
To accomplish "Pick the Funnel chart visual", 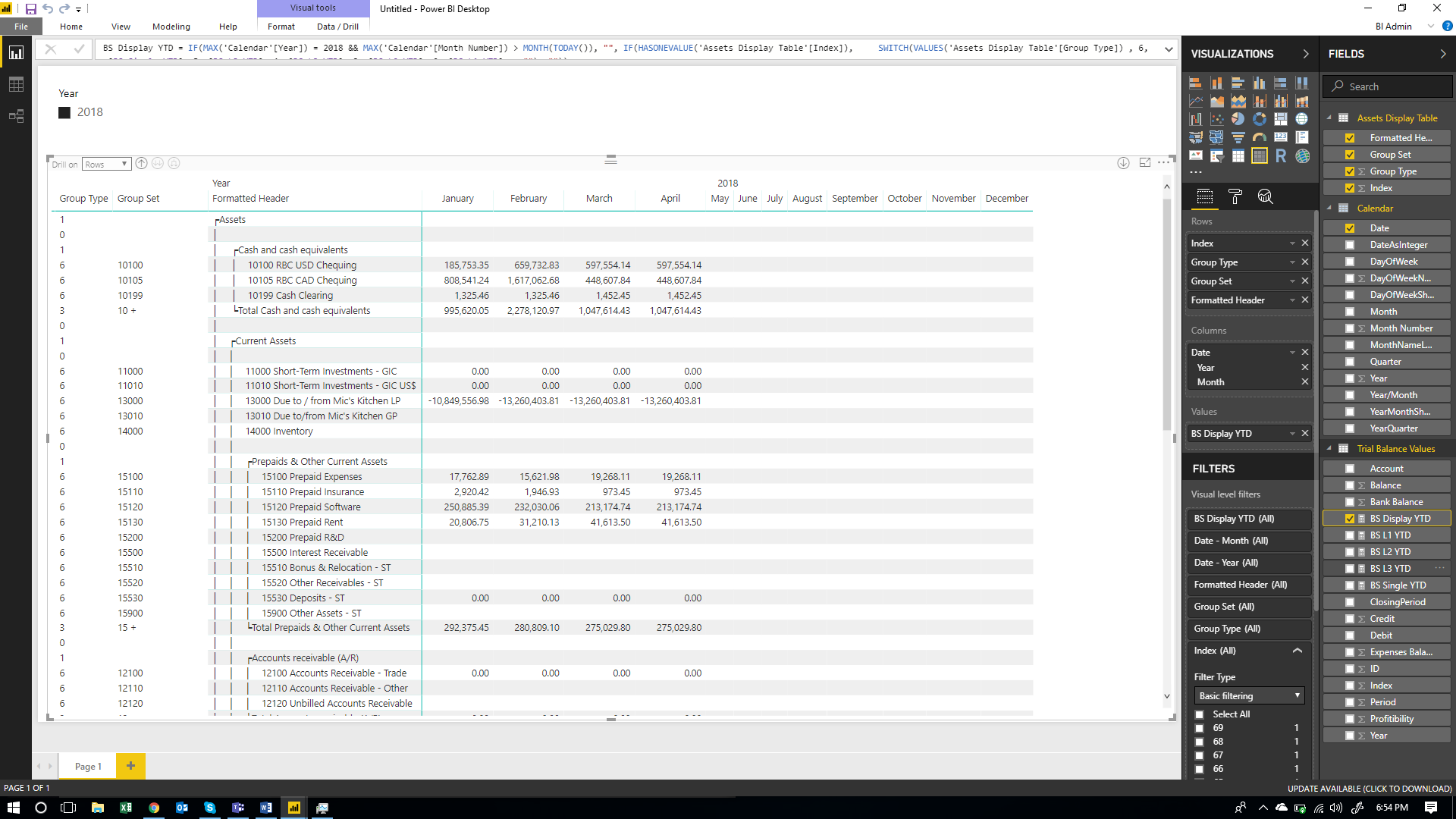I will 1238,137.
